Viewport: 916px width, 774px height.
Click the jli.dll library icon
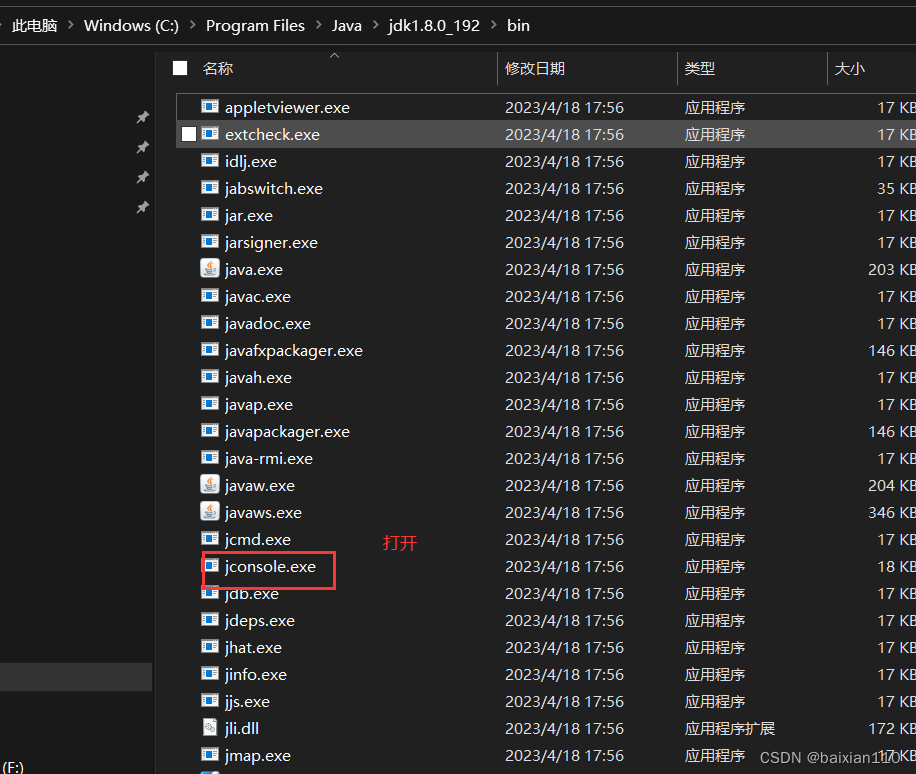point(210,727)
